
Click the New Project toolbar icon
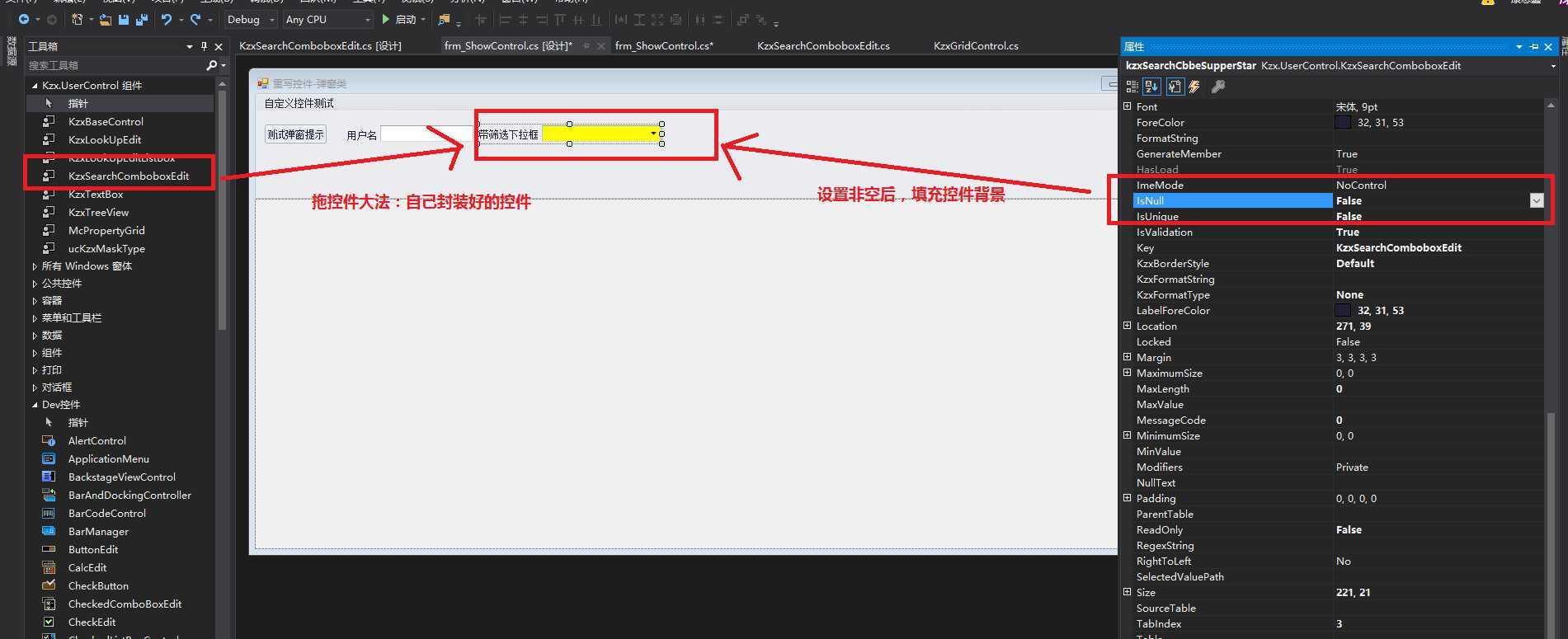tap(77, 19)
